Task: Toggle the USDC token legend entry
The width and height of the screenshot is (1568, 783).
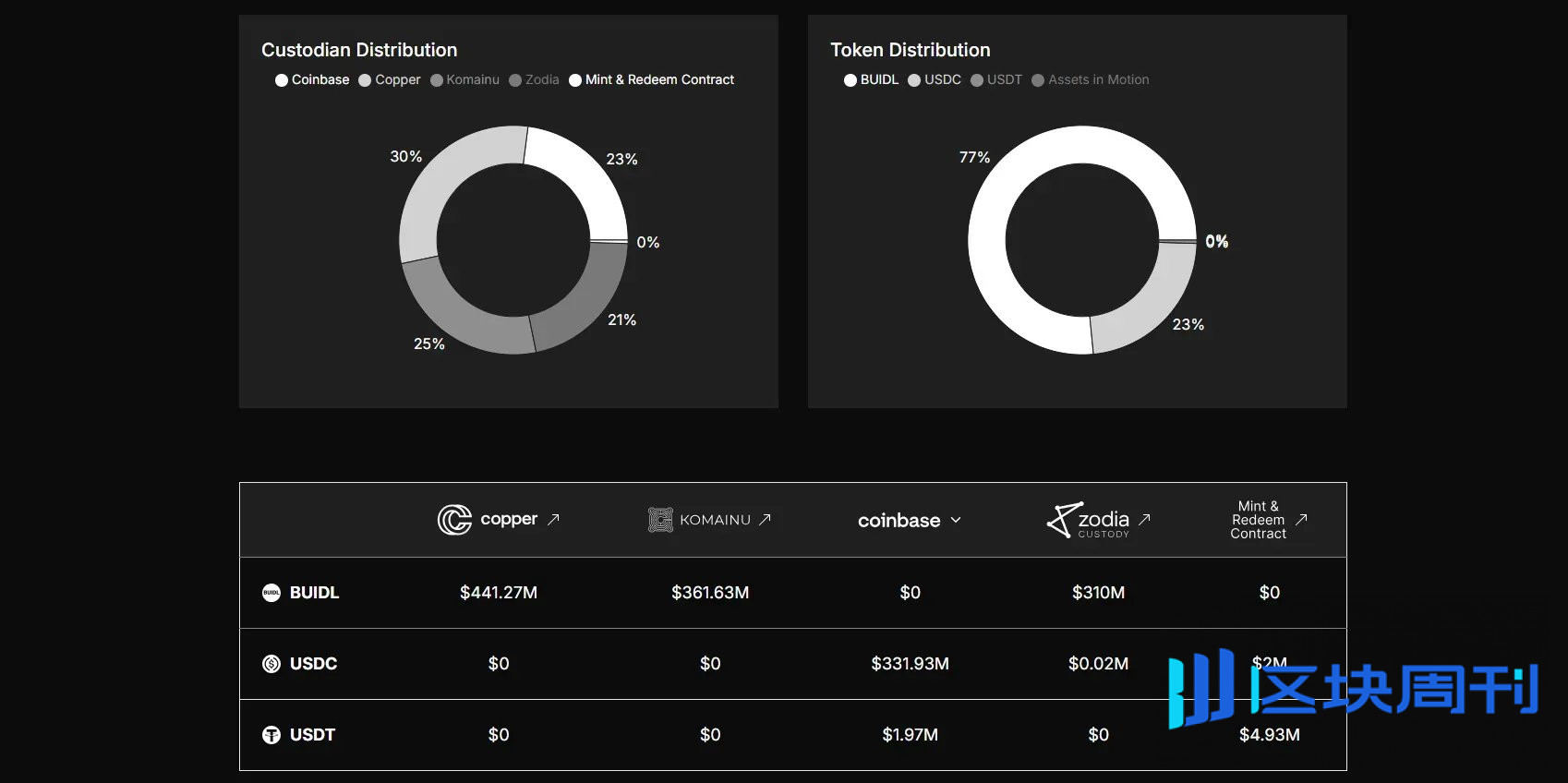Action: coord(935,80)
